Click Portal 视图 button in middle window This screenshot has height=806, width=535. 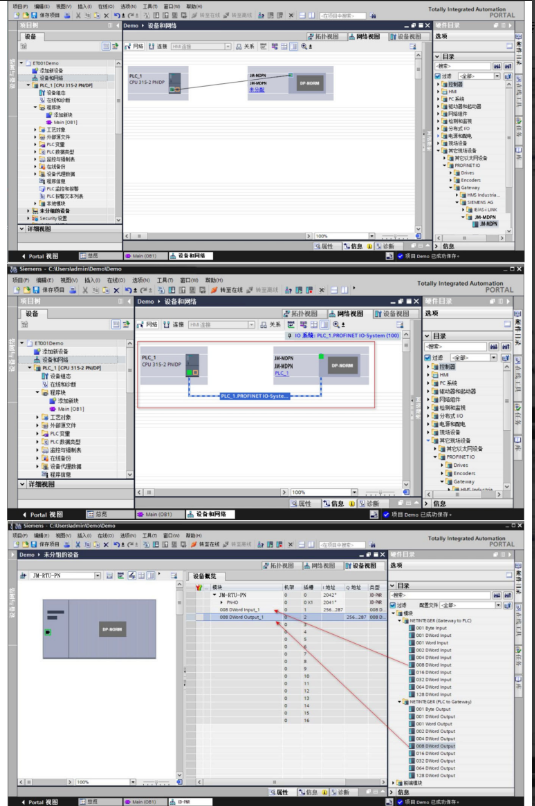42,514
